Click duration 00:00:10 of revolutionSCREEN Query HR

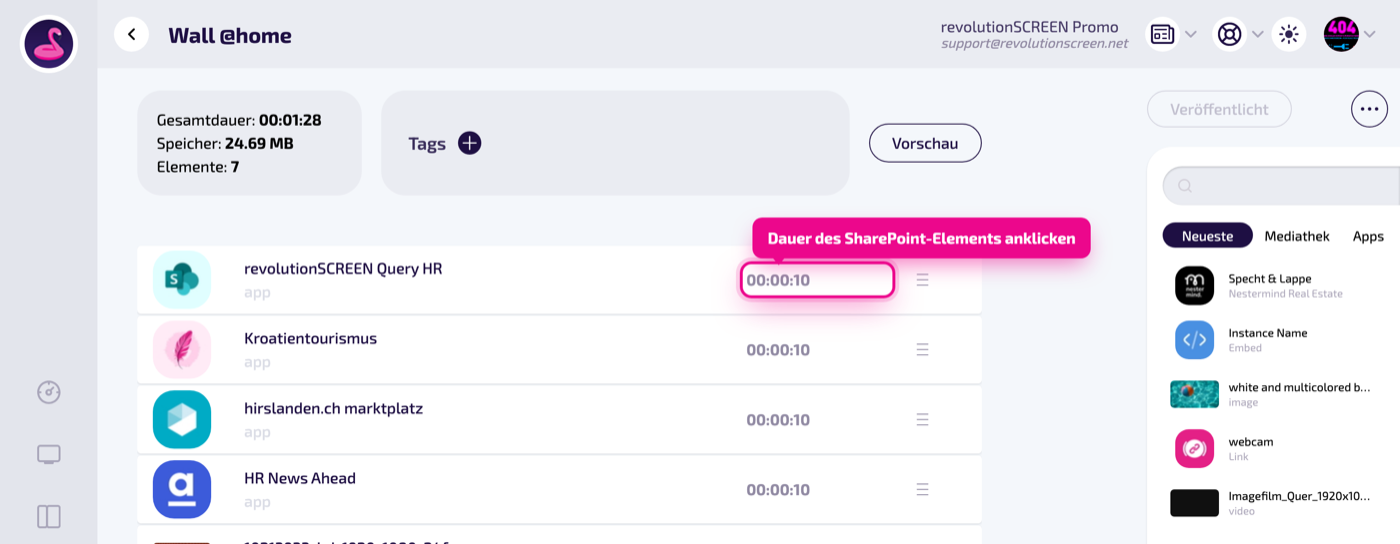pos(817,280)
